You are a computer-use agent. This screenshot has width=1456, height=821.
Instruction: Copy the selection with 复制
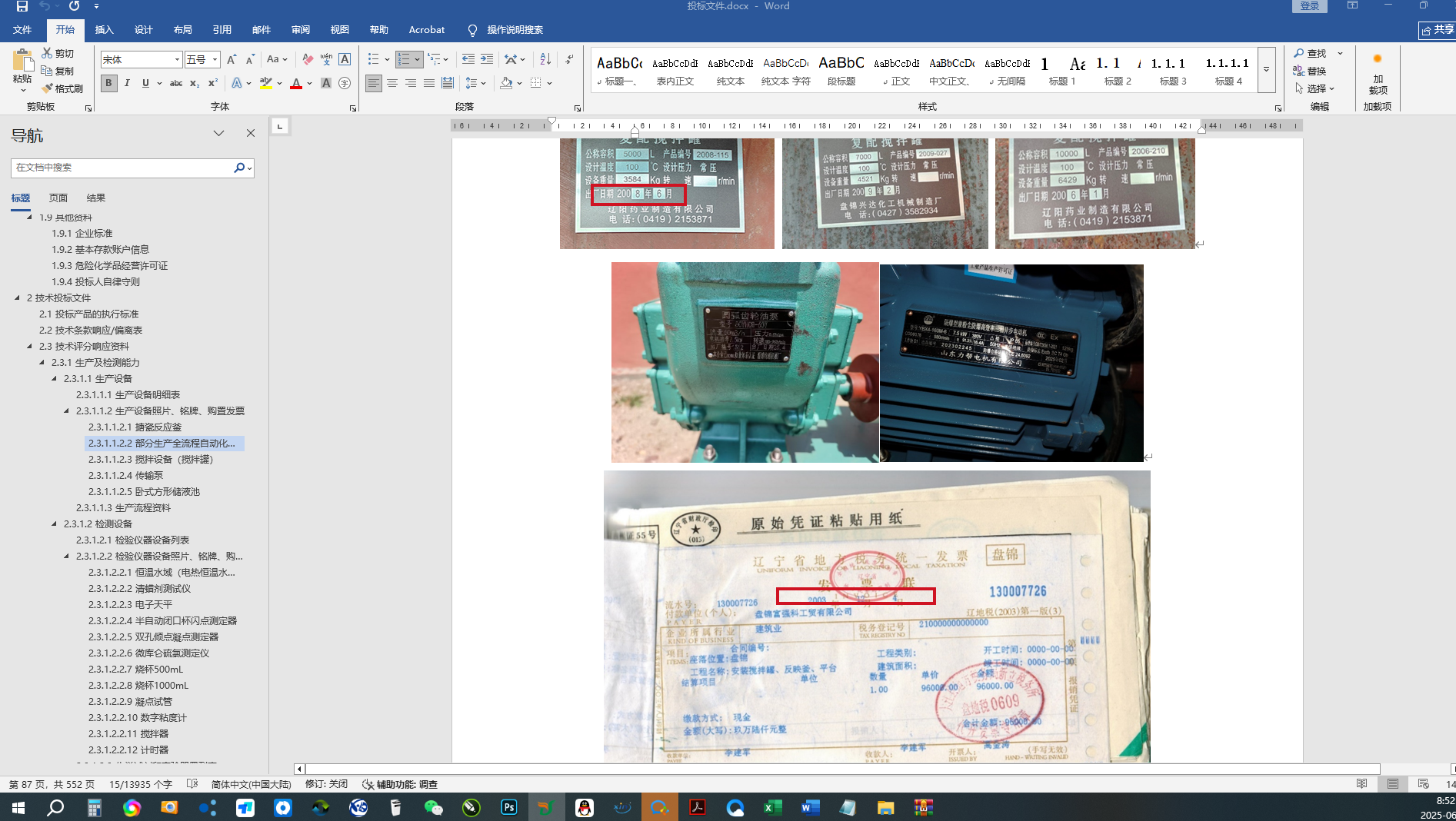[x=58, y=71]
